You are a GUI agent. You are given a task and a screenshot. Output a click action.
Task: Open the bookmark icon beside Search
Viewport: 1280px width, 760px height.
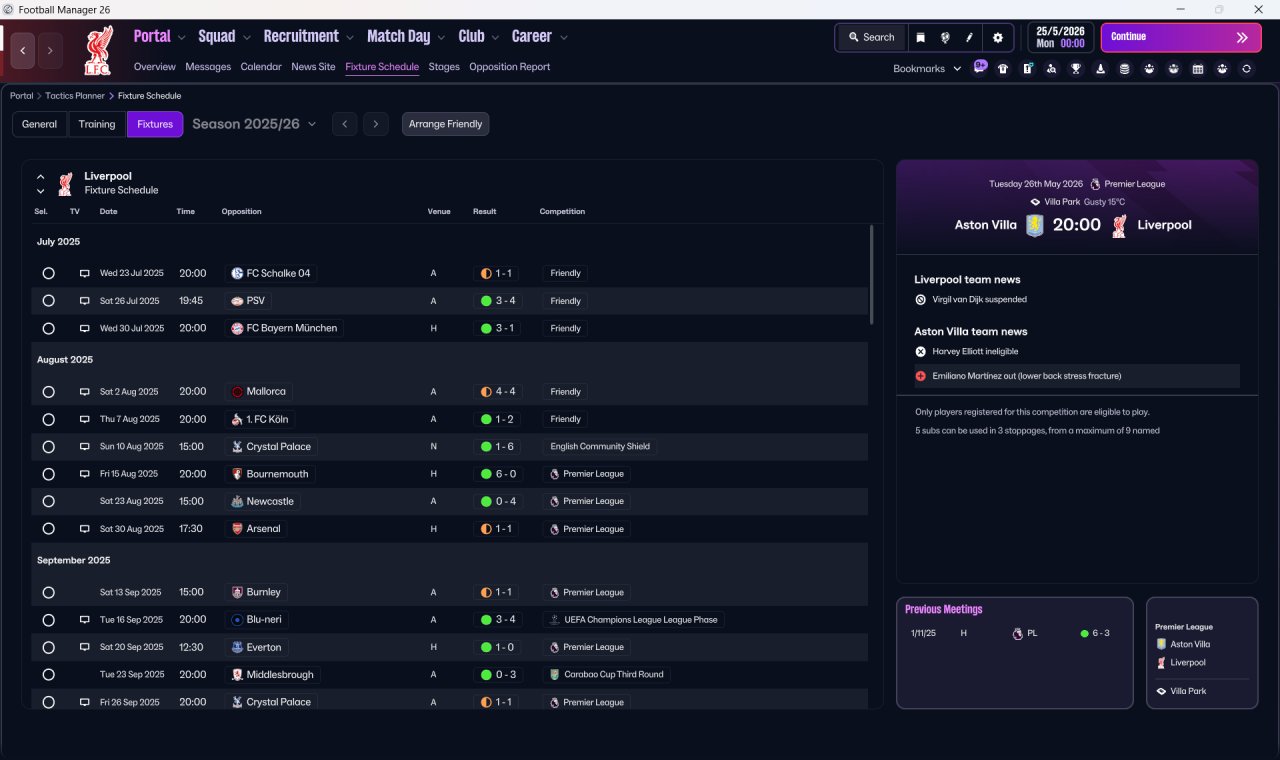pyautogui.click(x=920, y=37)
